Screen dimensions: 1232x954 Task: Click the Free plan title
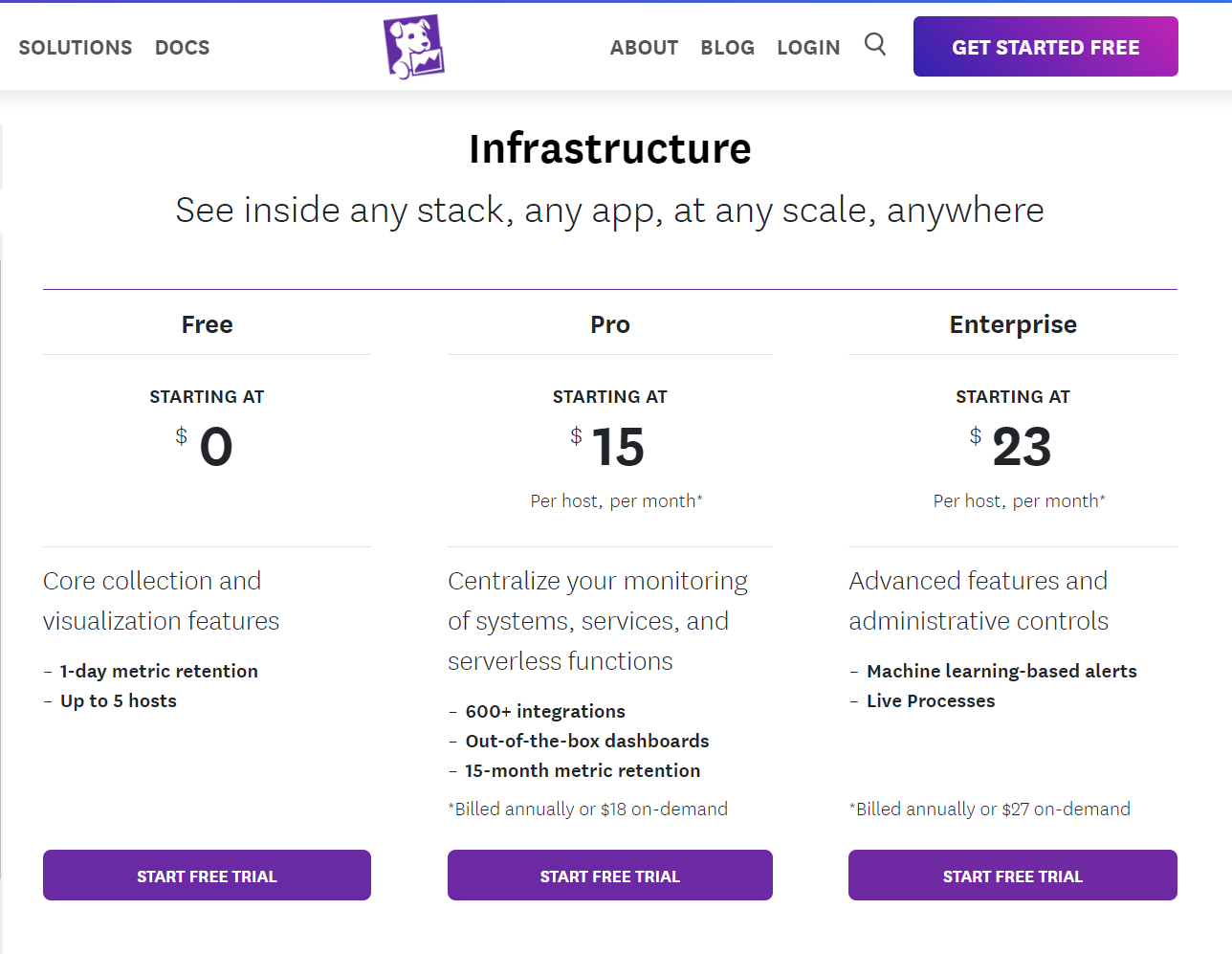[208, 324]
